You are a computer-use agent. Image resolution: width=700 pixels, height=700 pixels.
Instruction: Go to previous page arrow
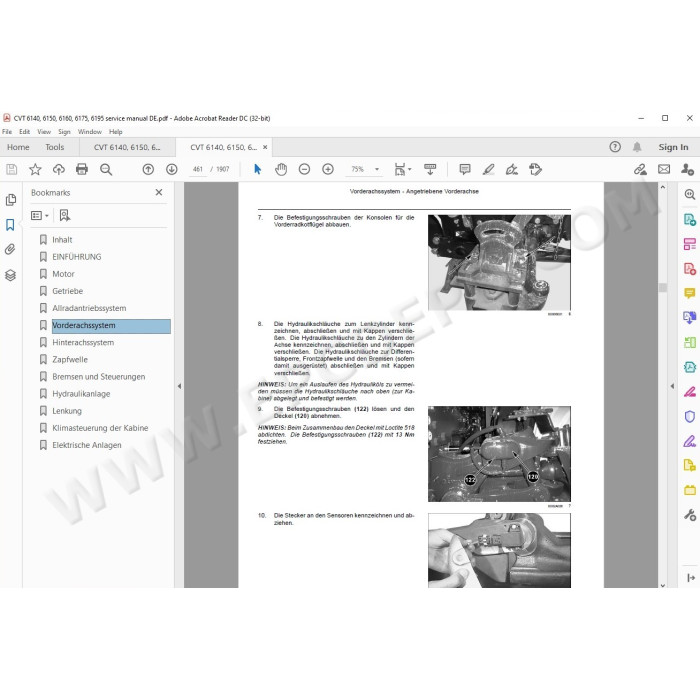pos(148,169)
